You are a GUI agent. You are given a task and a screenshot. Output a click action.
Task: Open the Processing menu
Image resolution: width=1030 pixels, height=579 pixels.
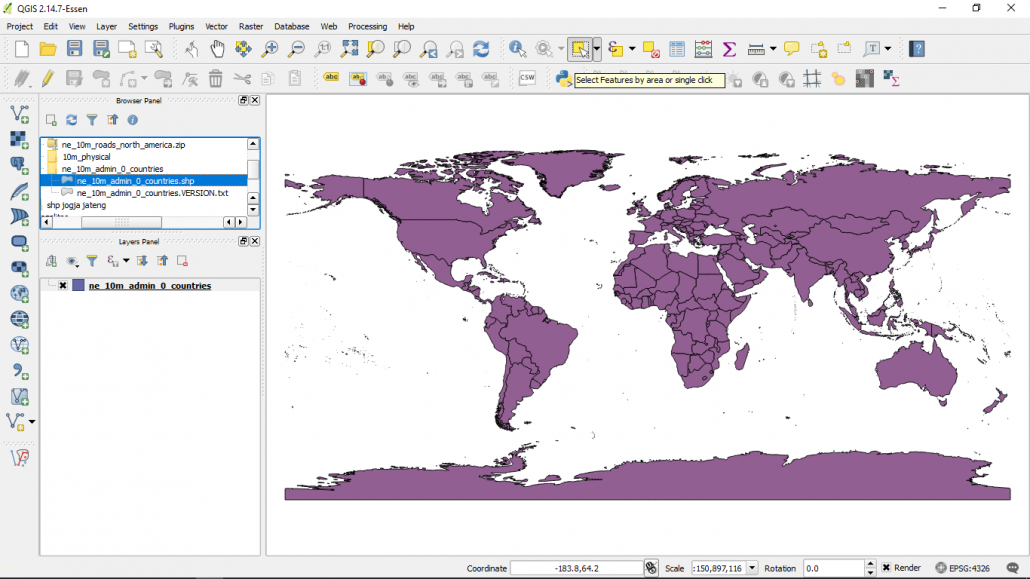click(x=367, y=27)
